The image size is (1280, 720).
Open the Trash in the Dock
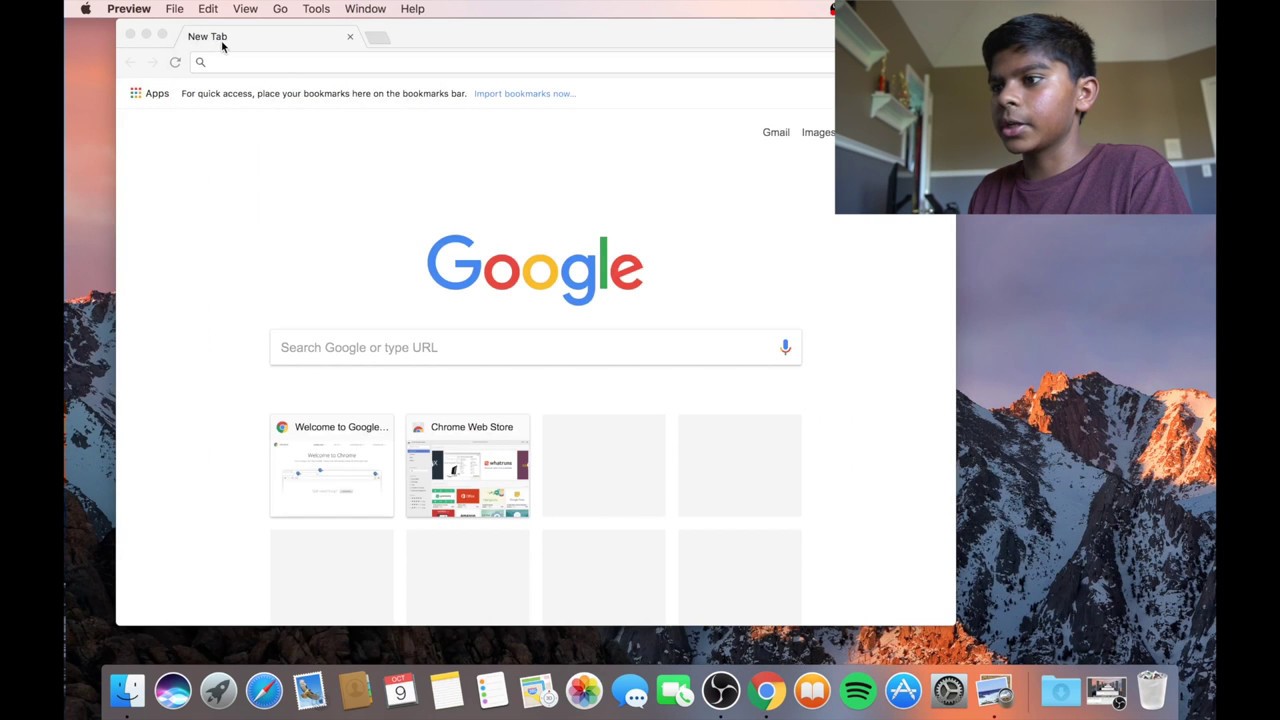pos(1152,691)
